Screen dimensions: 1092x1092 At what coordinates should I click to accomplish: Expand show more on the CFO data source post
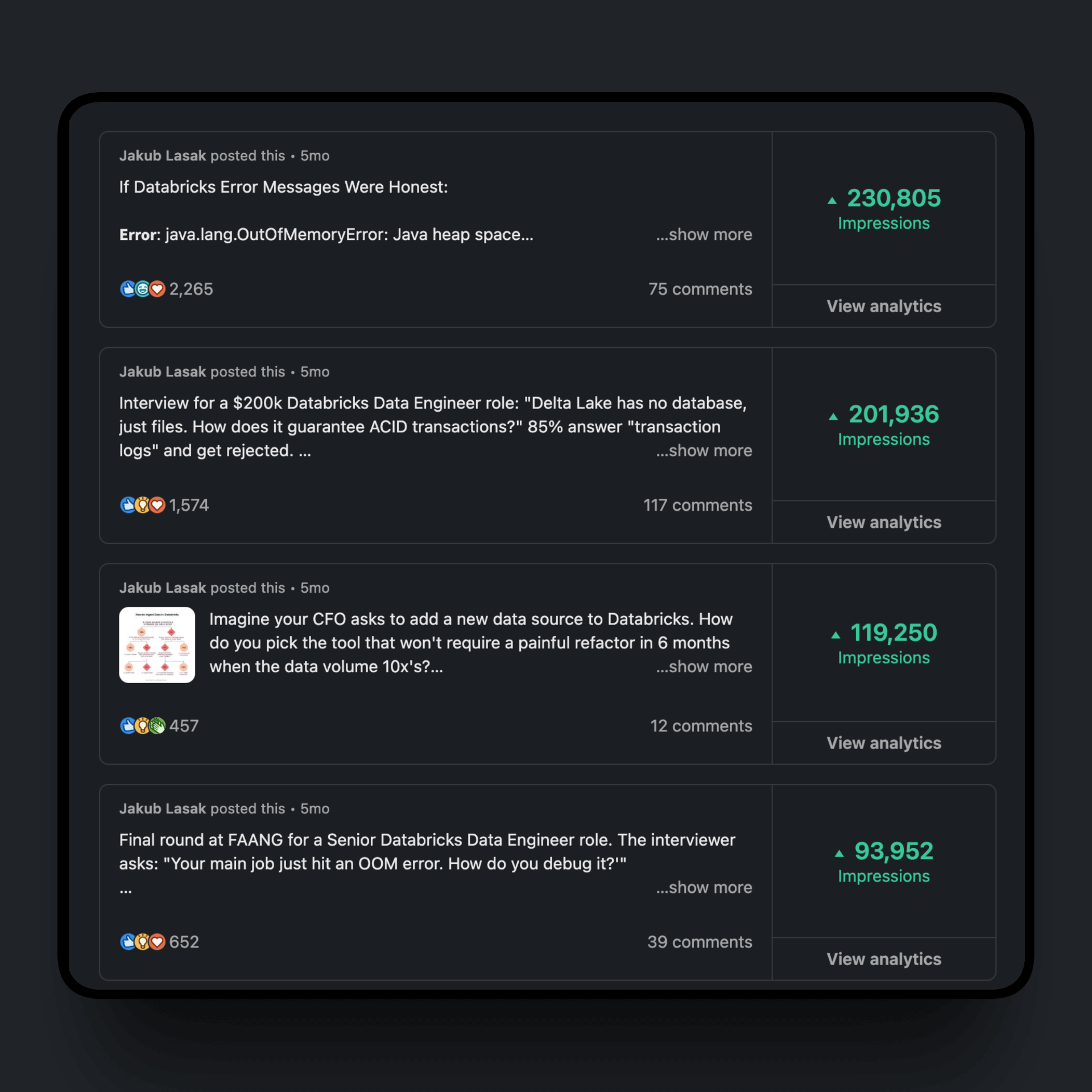[x=704, y=666]
